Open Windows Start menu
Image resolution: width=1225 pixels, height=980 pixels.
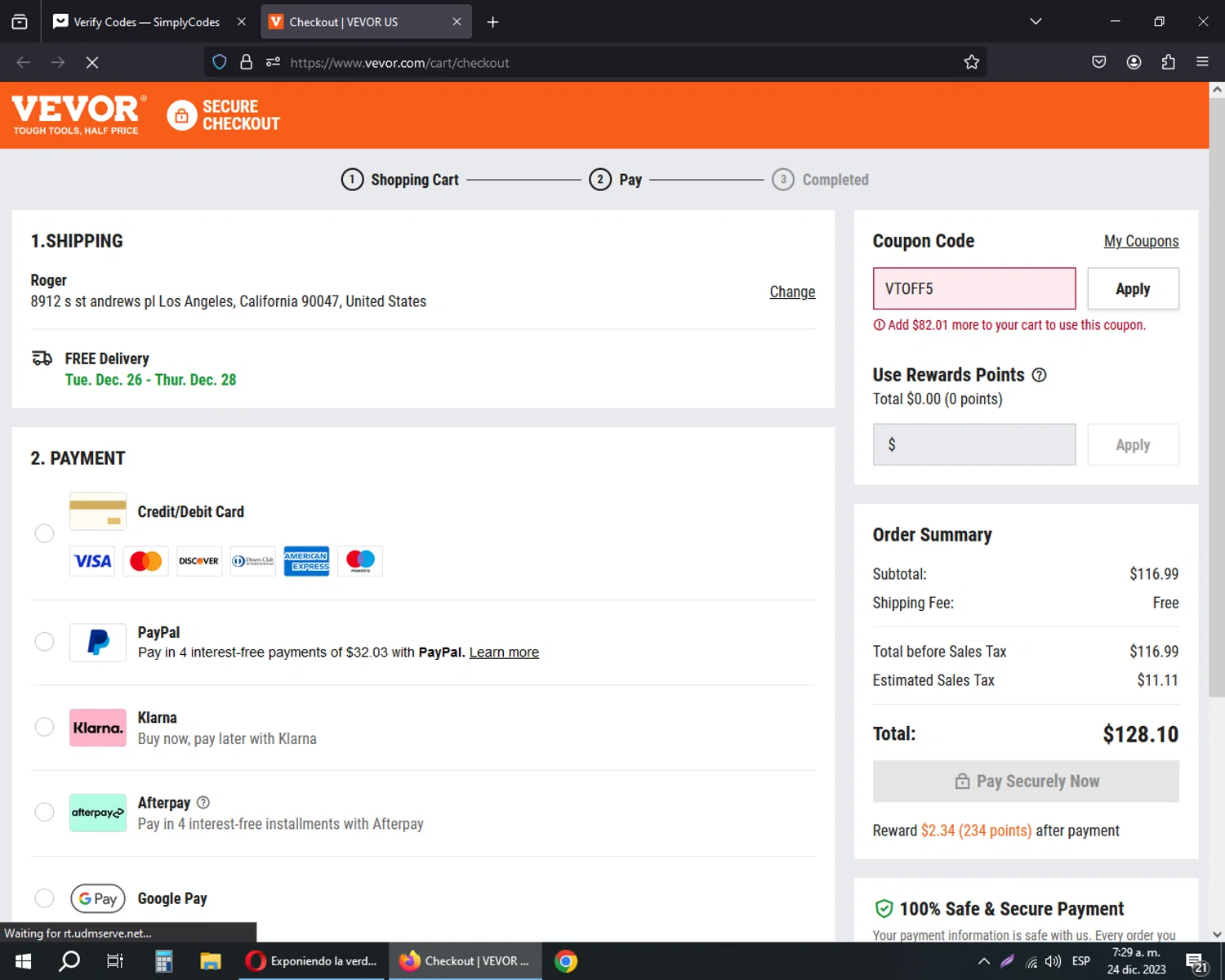click(x=23, y=961)
